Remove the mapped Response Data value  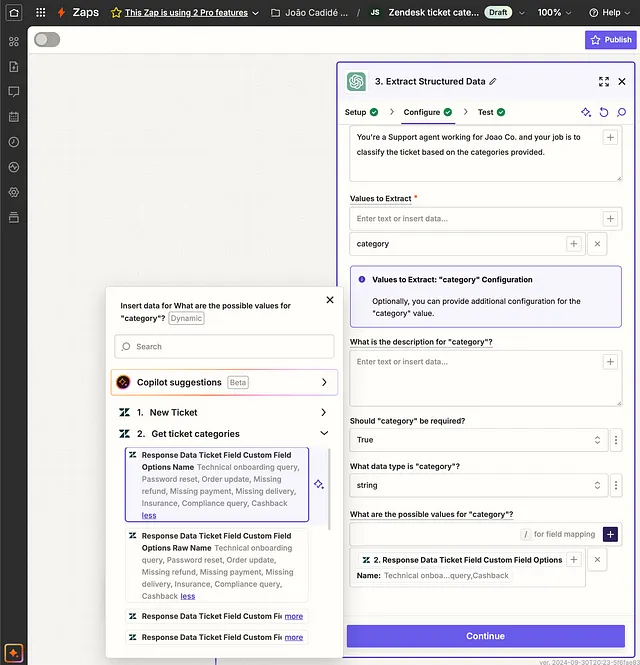tap(597, 560)
